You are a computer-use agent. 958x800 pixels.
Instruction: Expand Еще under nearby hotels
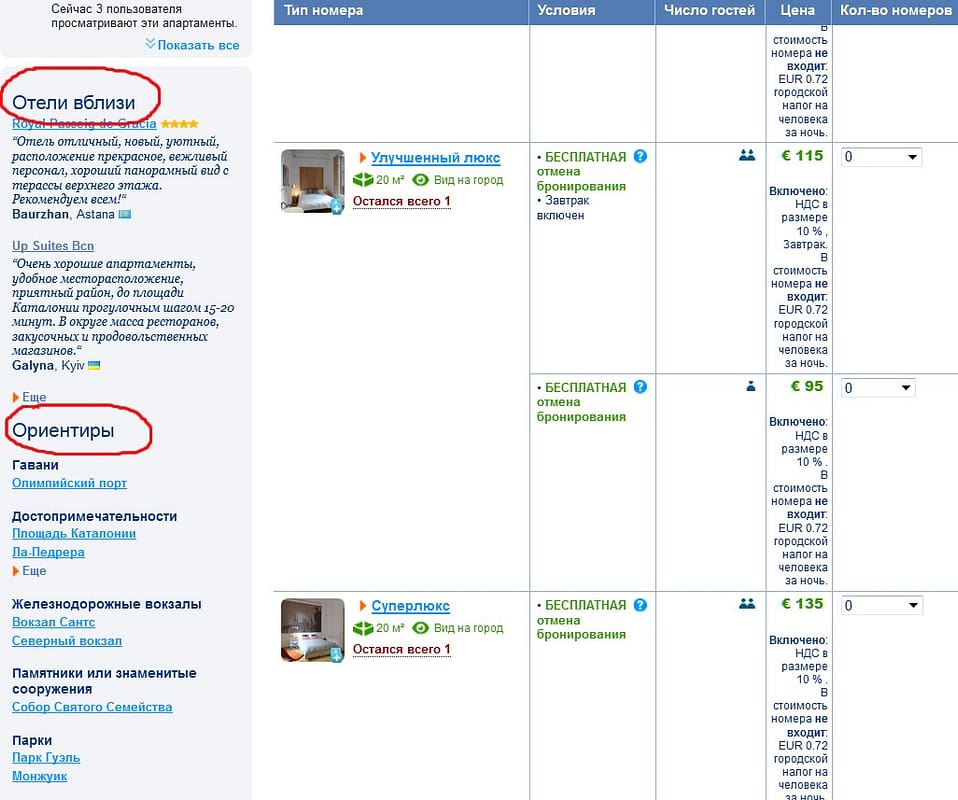point(33,398)
